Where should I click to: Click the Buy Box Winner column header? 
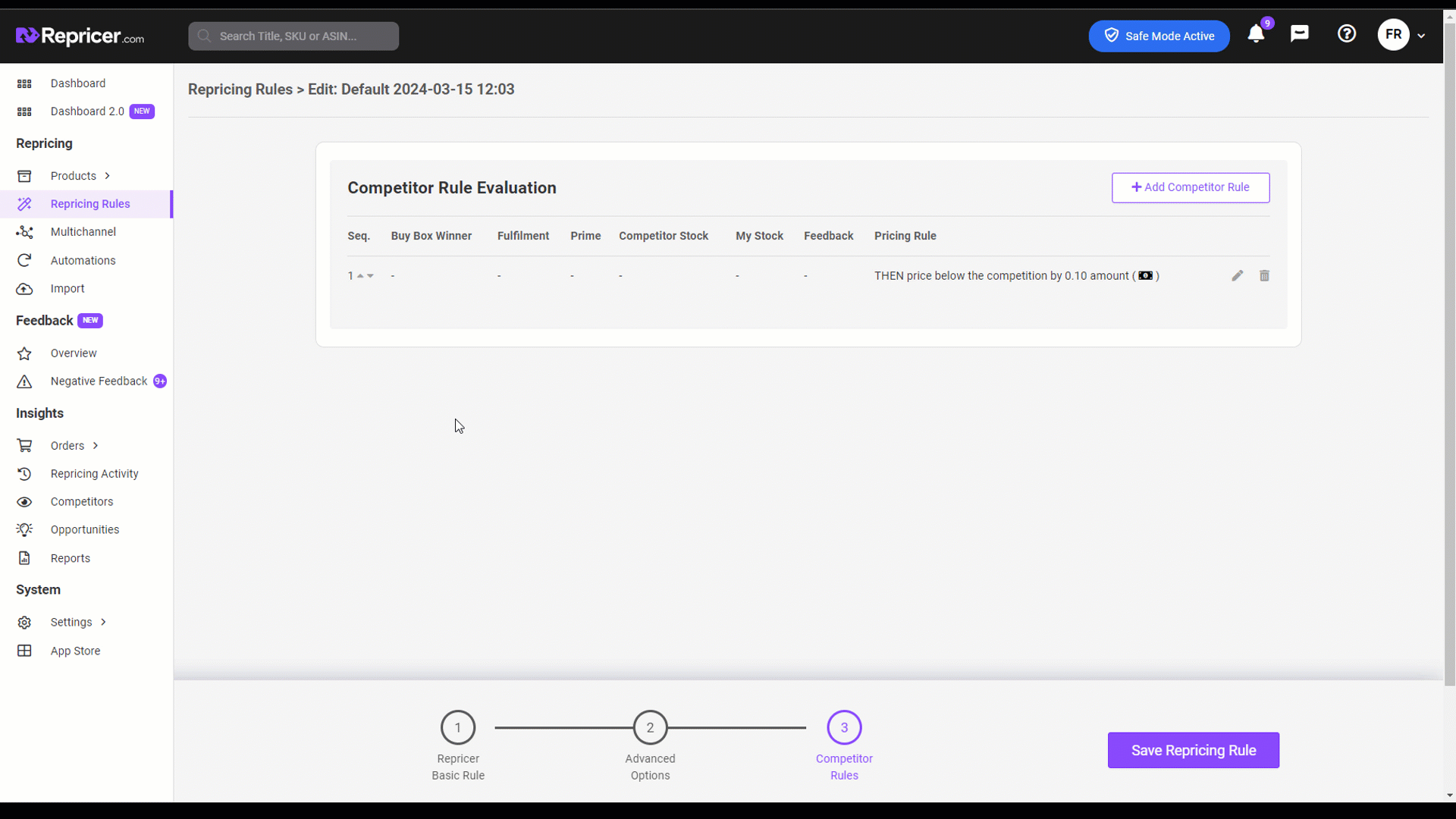[431, 236]
